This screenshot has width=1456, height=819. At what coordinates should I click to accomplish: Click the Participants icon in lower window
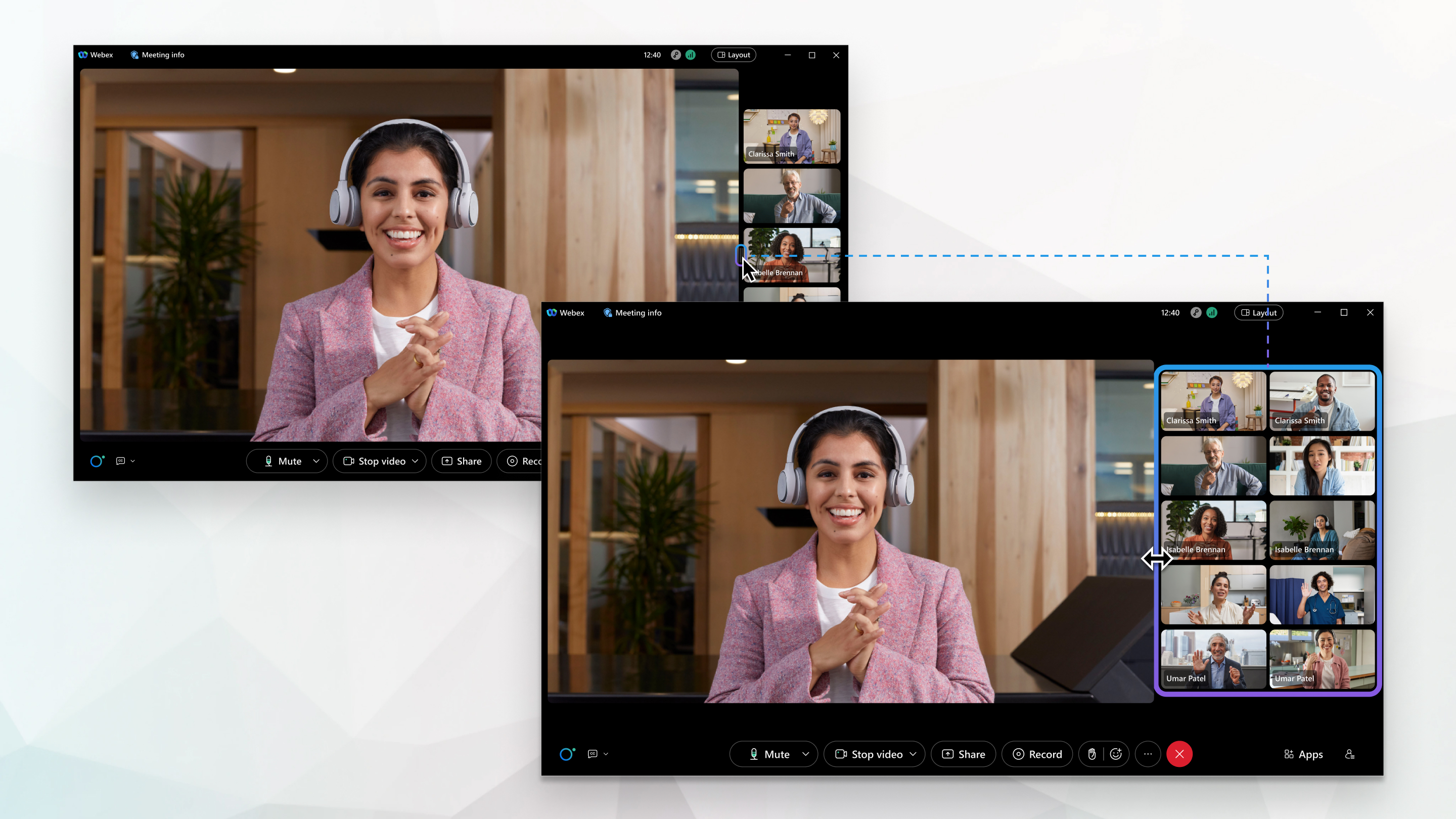(x=1352, y=754)
